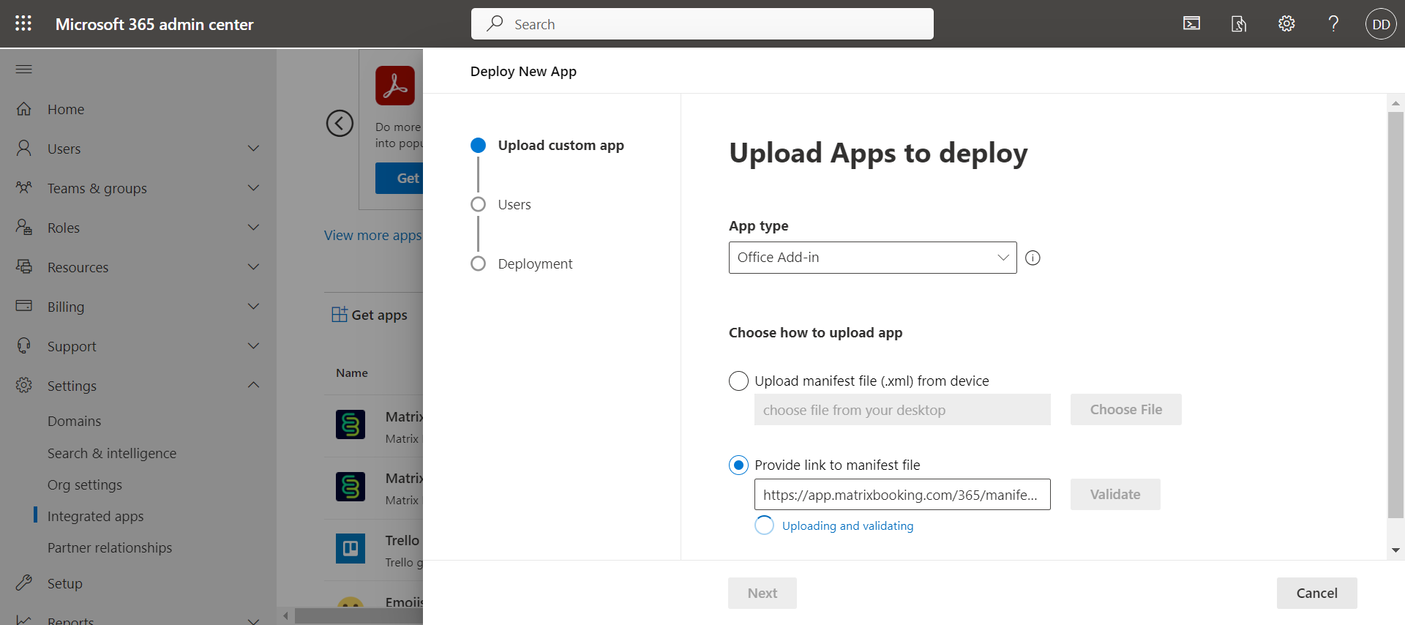Select Upload manifest file from device option
This screenshot has width=1405, height=625.
point(739,381)
